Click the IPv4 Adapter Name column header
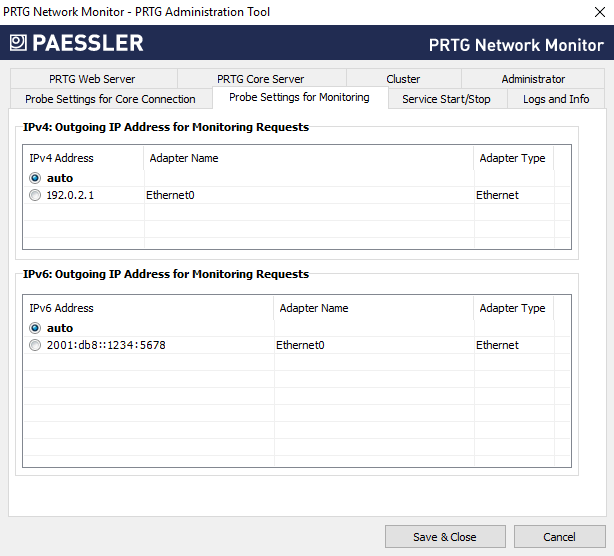614x556 pixels. click(184, 158)
